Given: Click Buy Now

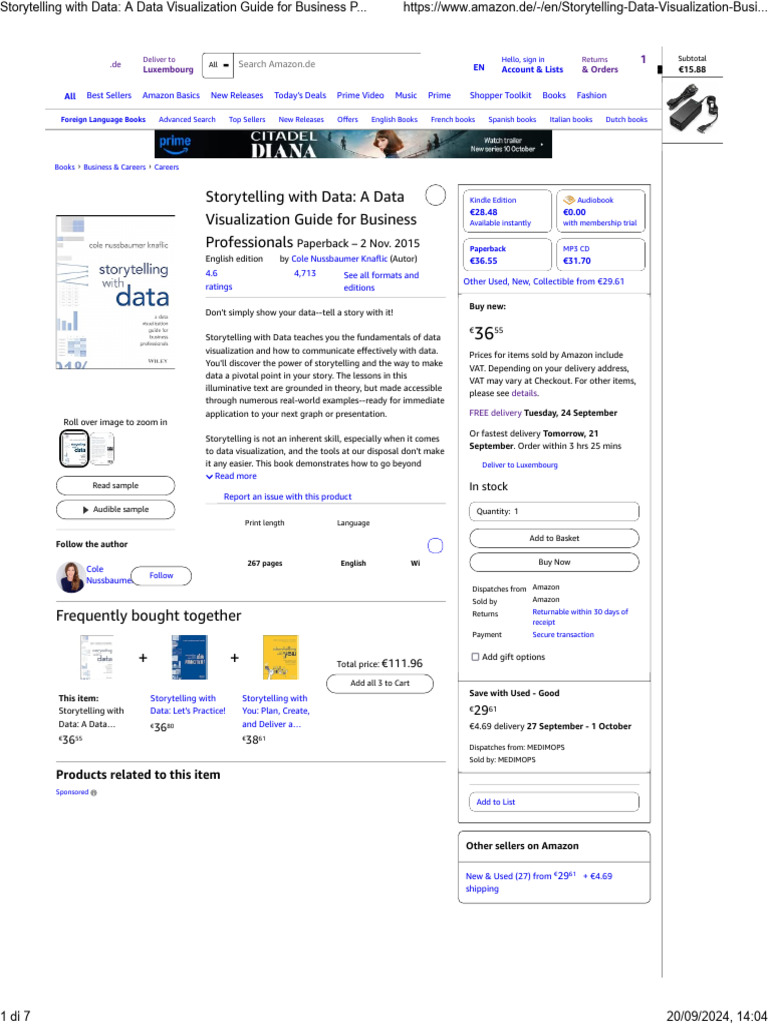Looking at the screenshot, I should tap(554, 562).
